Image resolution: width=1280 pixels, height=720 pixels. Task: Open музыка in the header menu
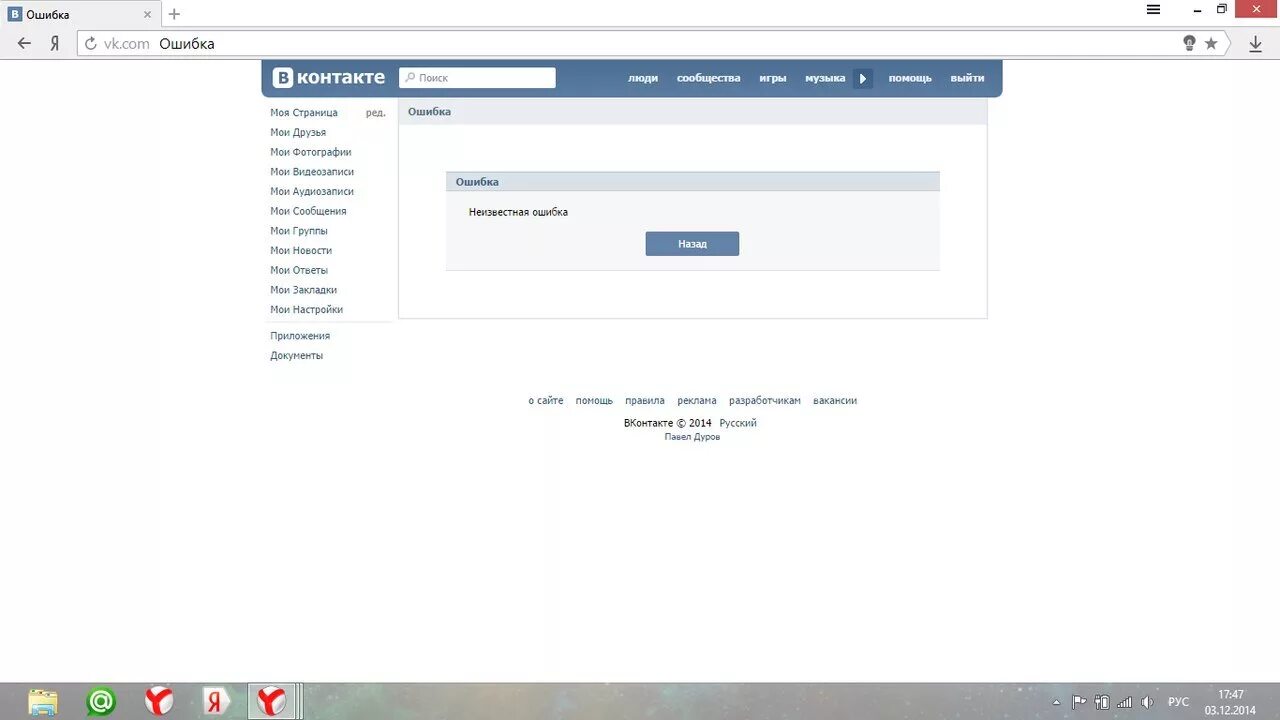[x=825, y=78]
